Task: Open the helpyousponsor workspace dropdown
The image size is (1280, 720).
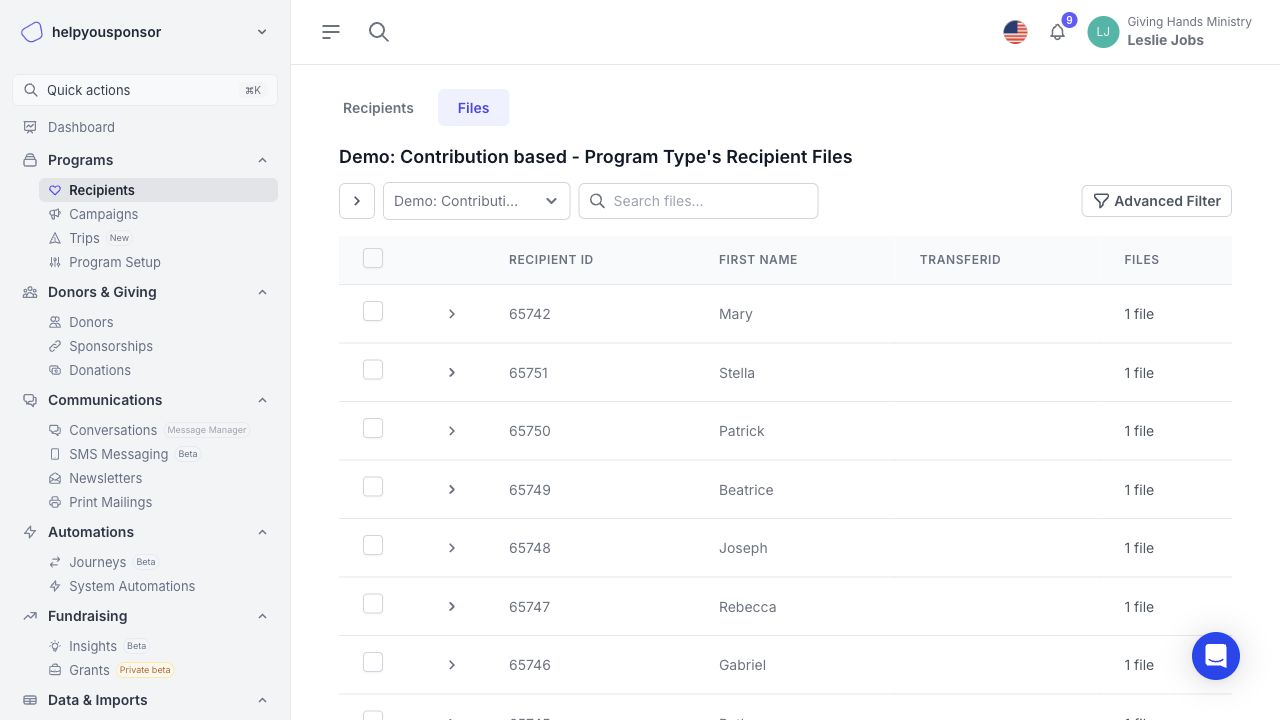Action: tap(262, 32)
